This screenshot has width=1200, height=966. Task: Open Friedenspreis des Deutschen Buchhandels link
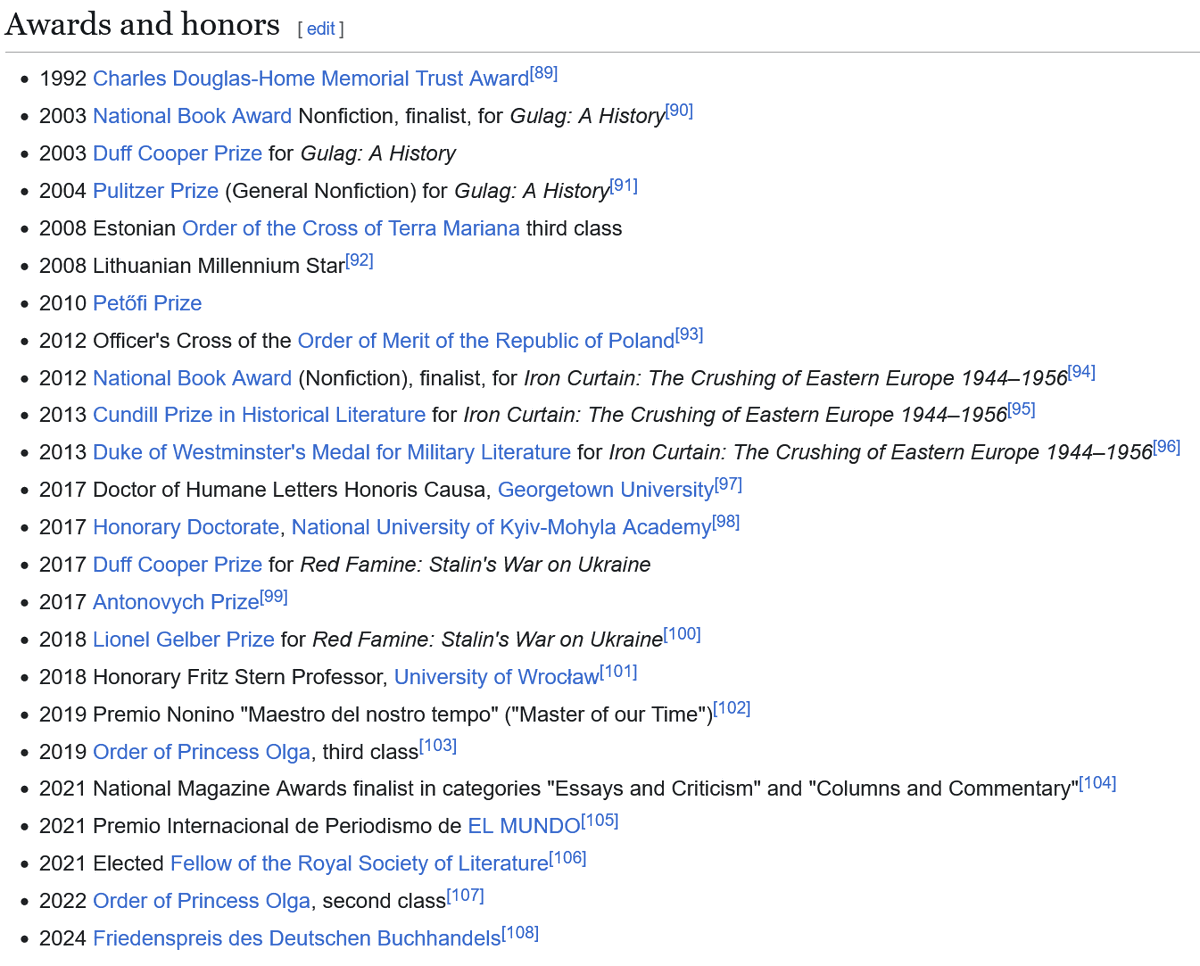point(297,938)
